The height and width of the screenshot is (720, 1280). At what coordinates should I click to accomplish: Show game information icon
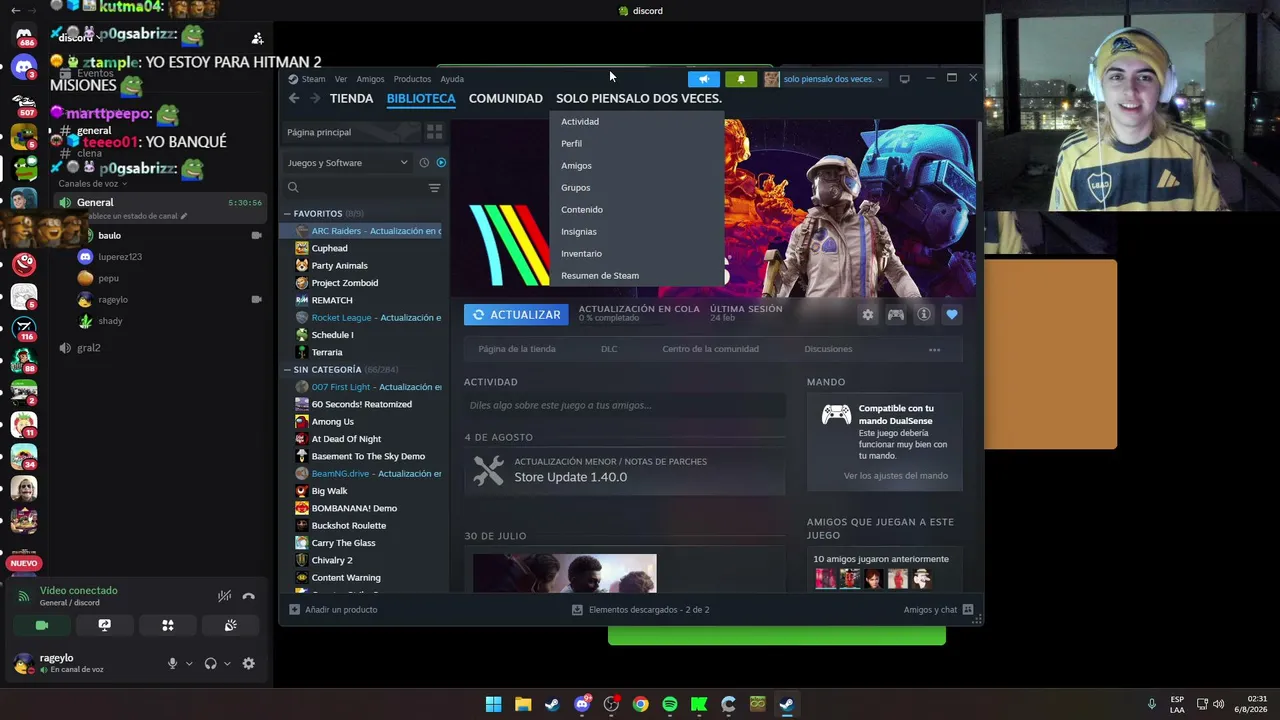click(924, 315)
